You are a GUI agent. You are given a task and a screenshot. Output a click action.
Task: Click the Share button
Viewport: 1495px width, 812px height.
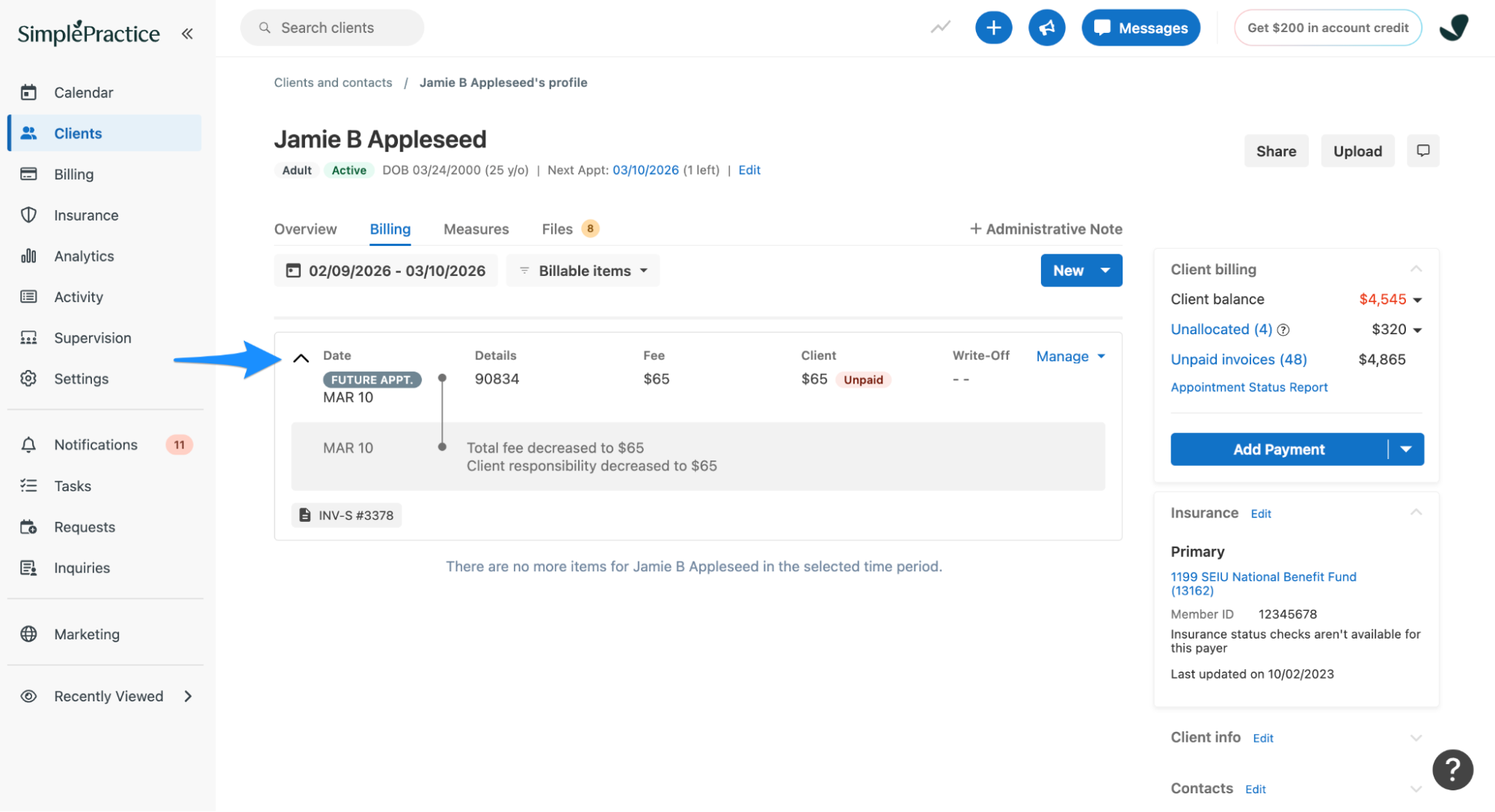point(1276,151)
